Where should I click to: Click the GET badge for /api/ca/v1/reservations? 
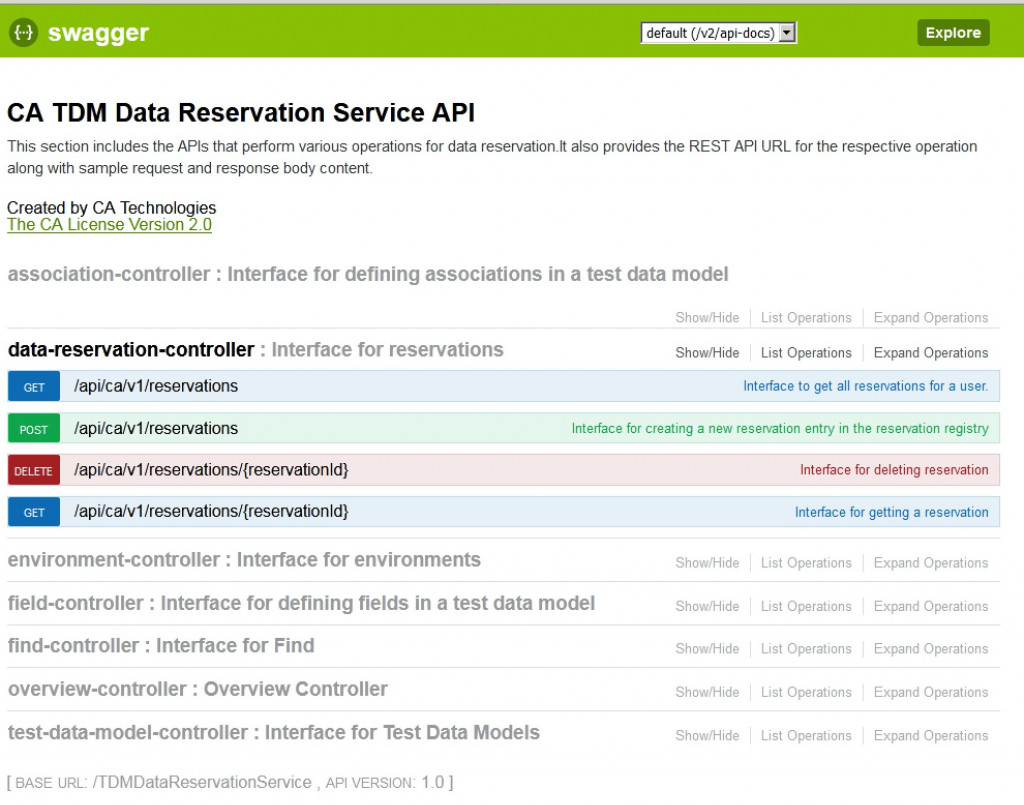click(x=34, y=387)
